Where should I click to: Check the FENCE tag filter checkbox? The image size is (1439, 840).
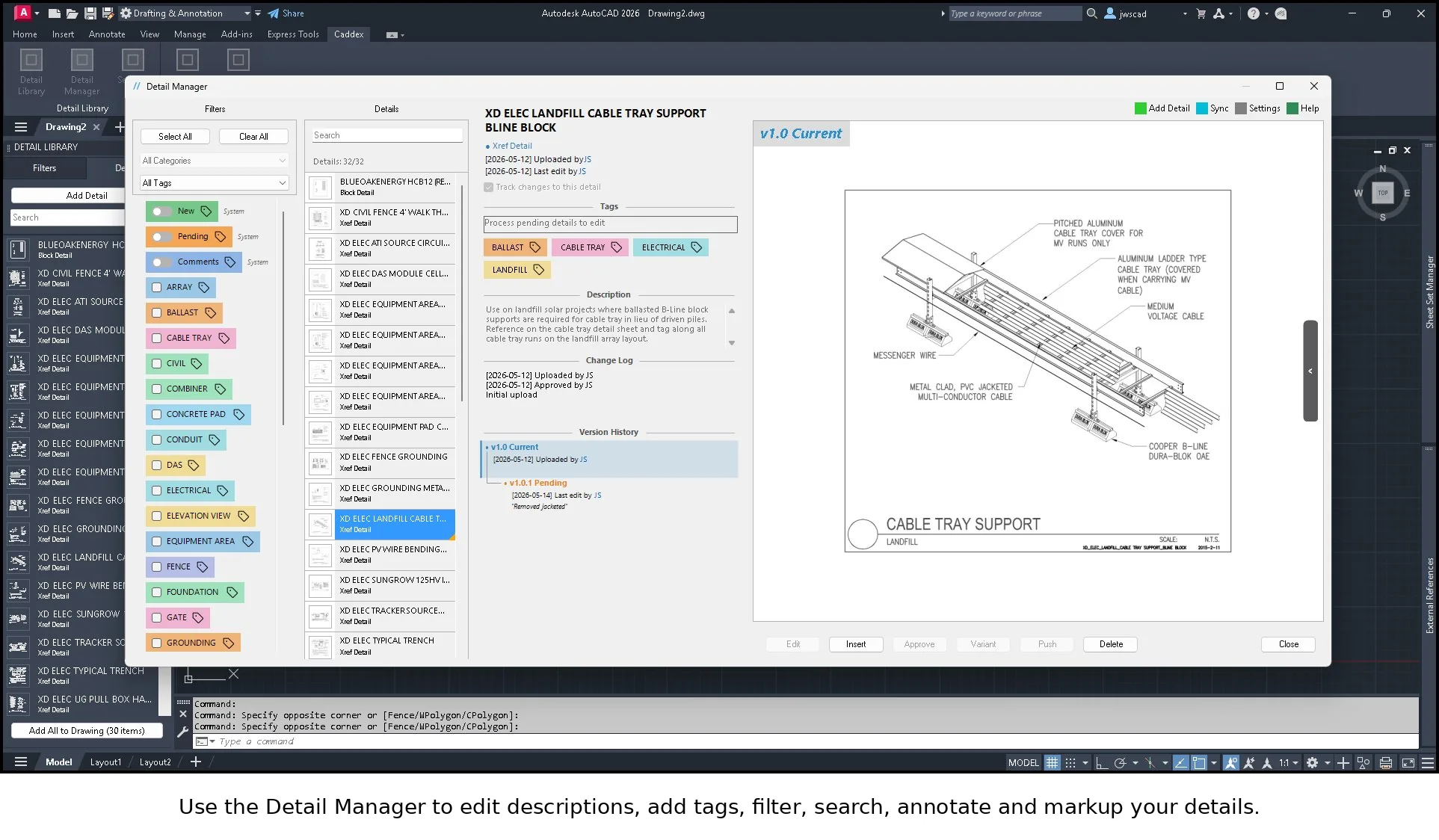click(156, 566)
